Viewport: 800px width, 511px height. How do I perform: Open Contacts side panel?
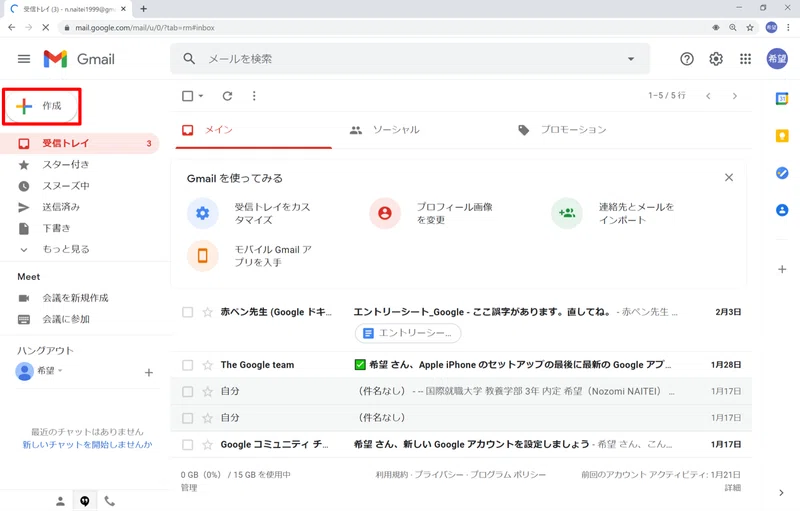[782, 210]
